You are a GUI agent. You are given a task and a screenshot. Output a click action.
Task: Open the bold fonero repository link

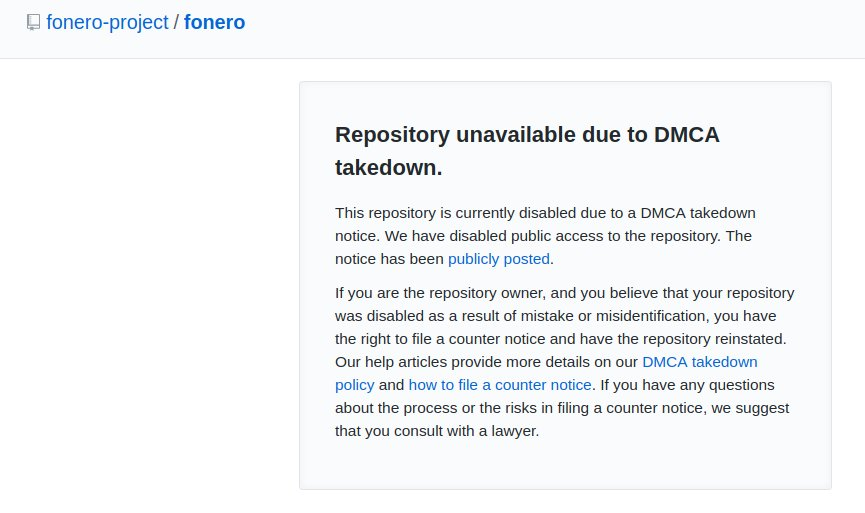coord(214,21)
